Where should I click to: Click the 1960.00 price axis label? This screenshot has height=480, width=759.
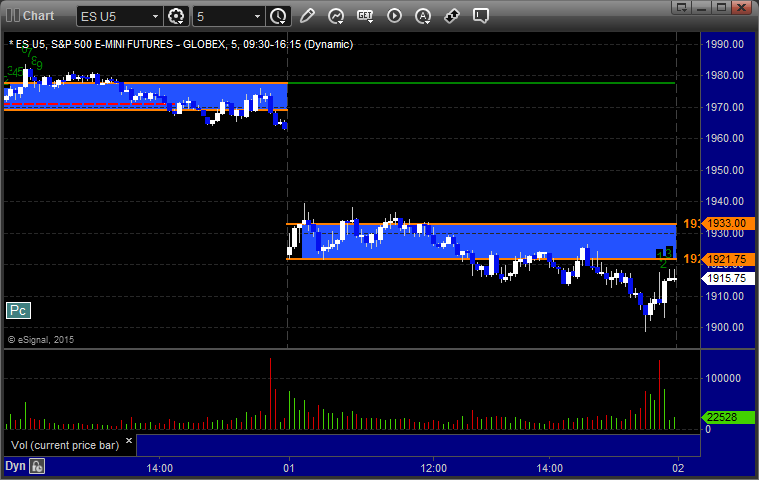(725, 138)
